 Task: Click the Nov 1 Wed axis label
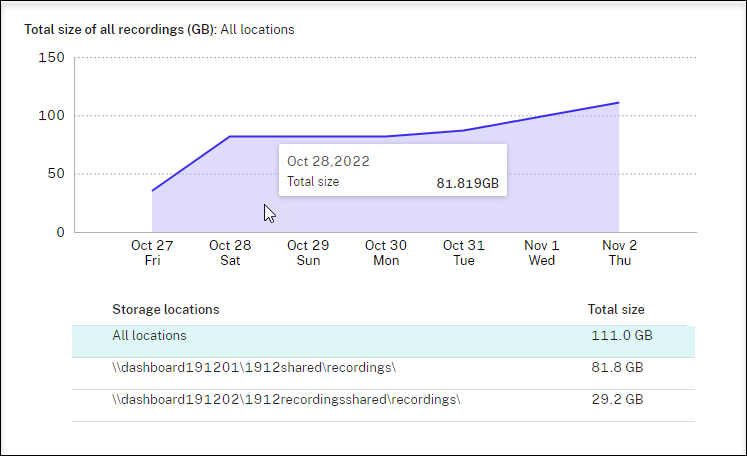pyautogui.click(x=542, y=252)
